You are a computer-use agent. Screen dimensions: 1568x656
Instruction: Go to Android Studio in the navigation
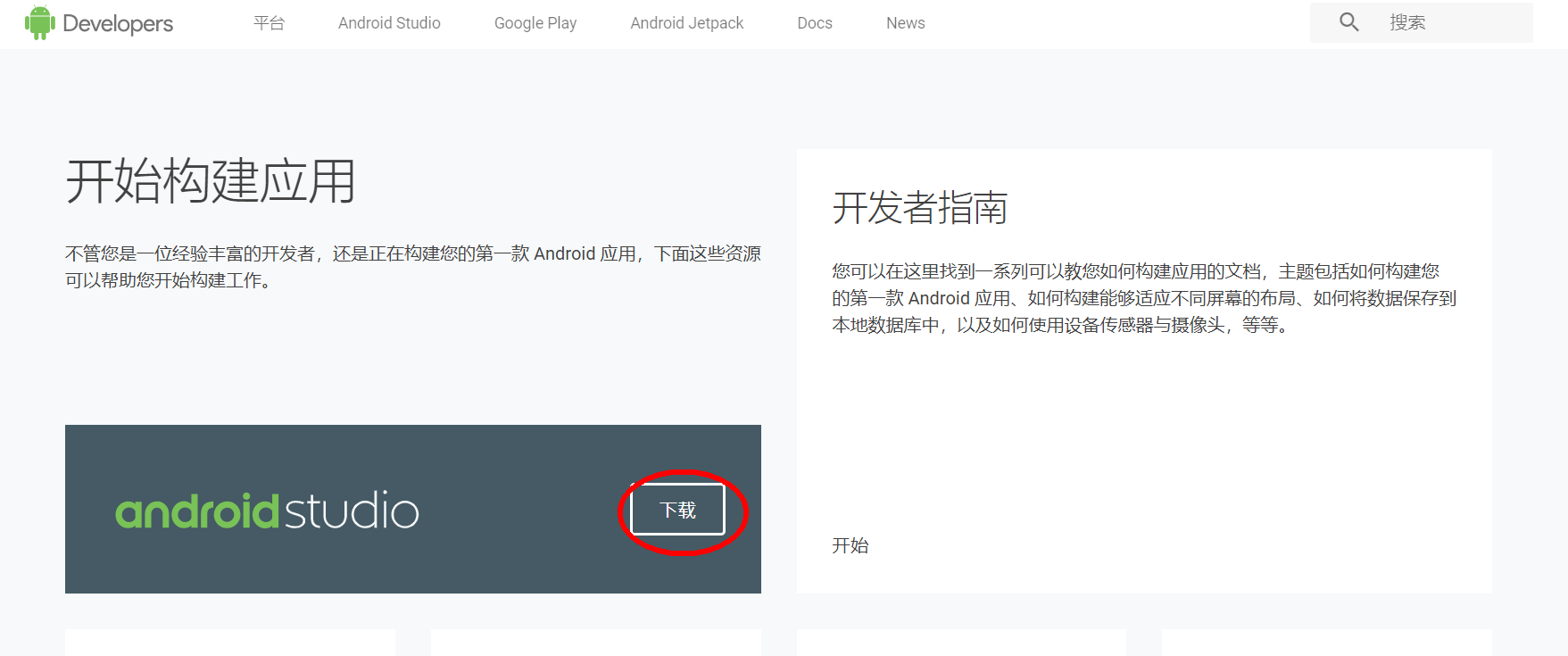[389, 23]
